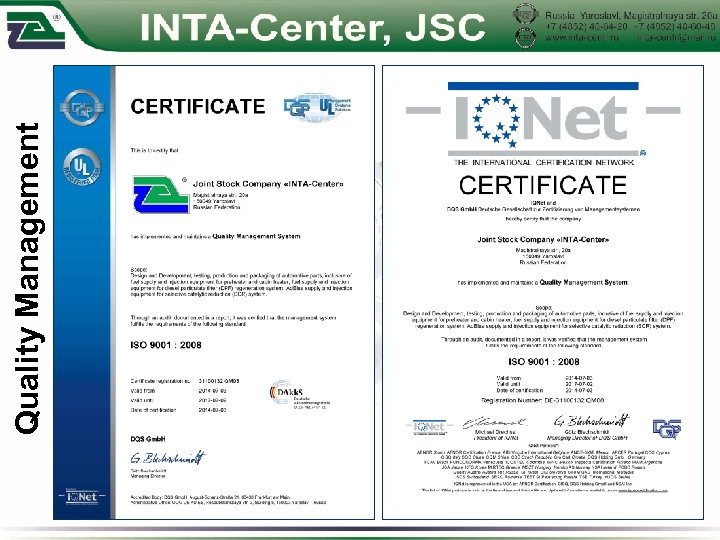
Task: Click the blue signature under DQS GmbH
Action: pos(168,458)
